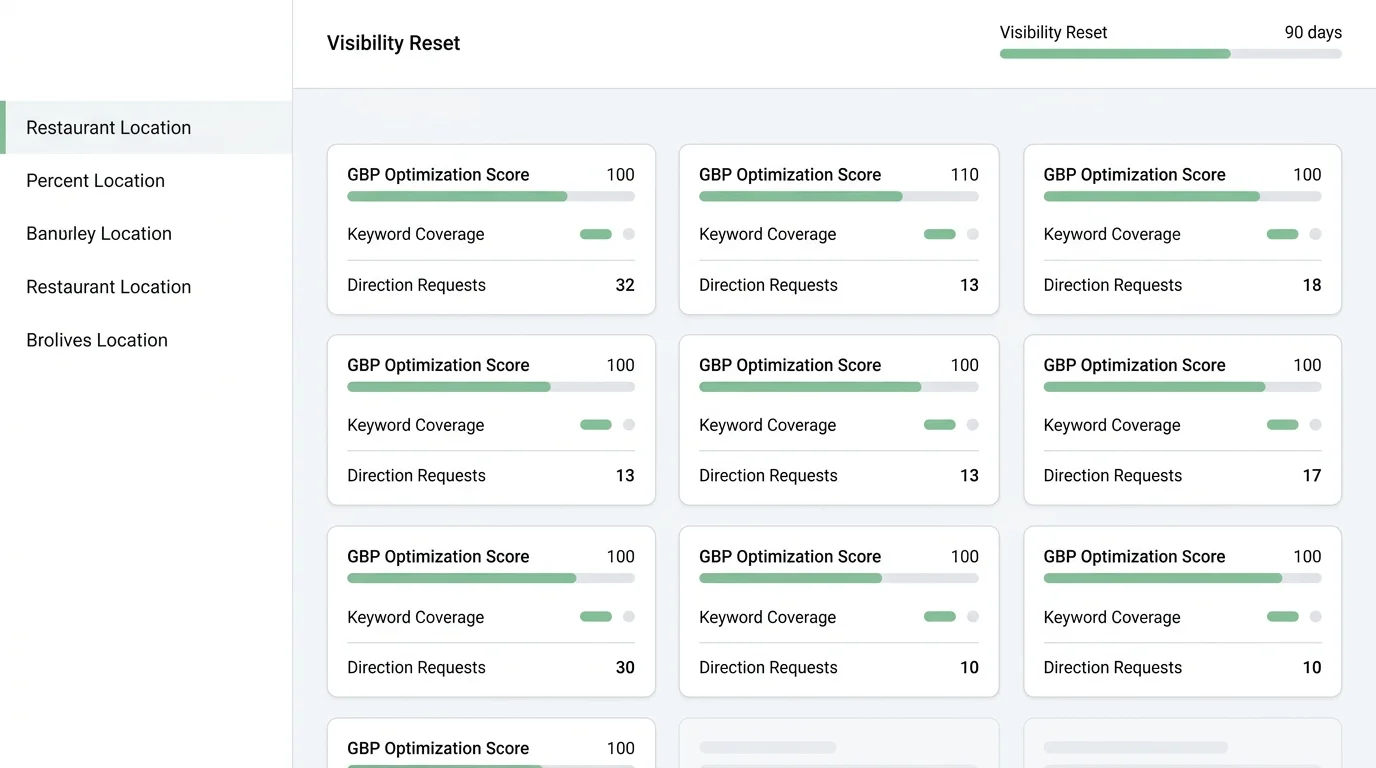Click the Direction Requests value 18

tap(1312, 285)
